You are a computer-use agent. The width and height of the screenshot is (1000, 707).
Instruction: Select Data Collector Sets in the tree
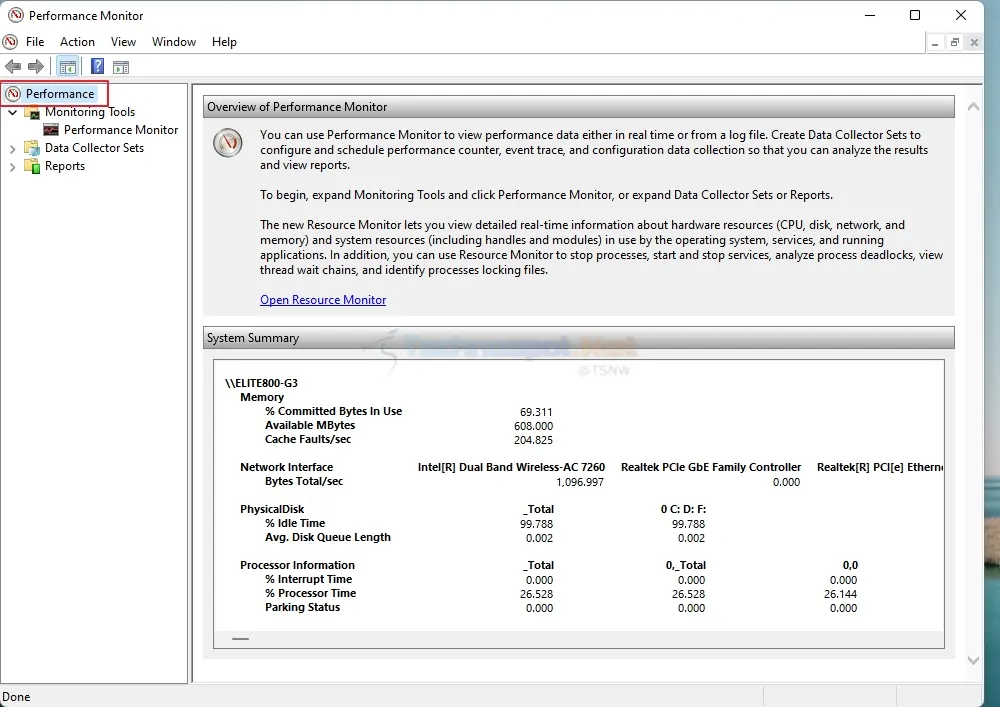(x=94, y=148)
